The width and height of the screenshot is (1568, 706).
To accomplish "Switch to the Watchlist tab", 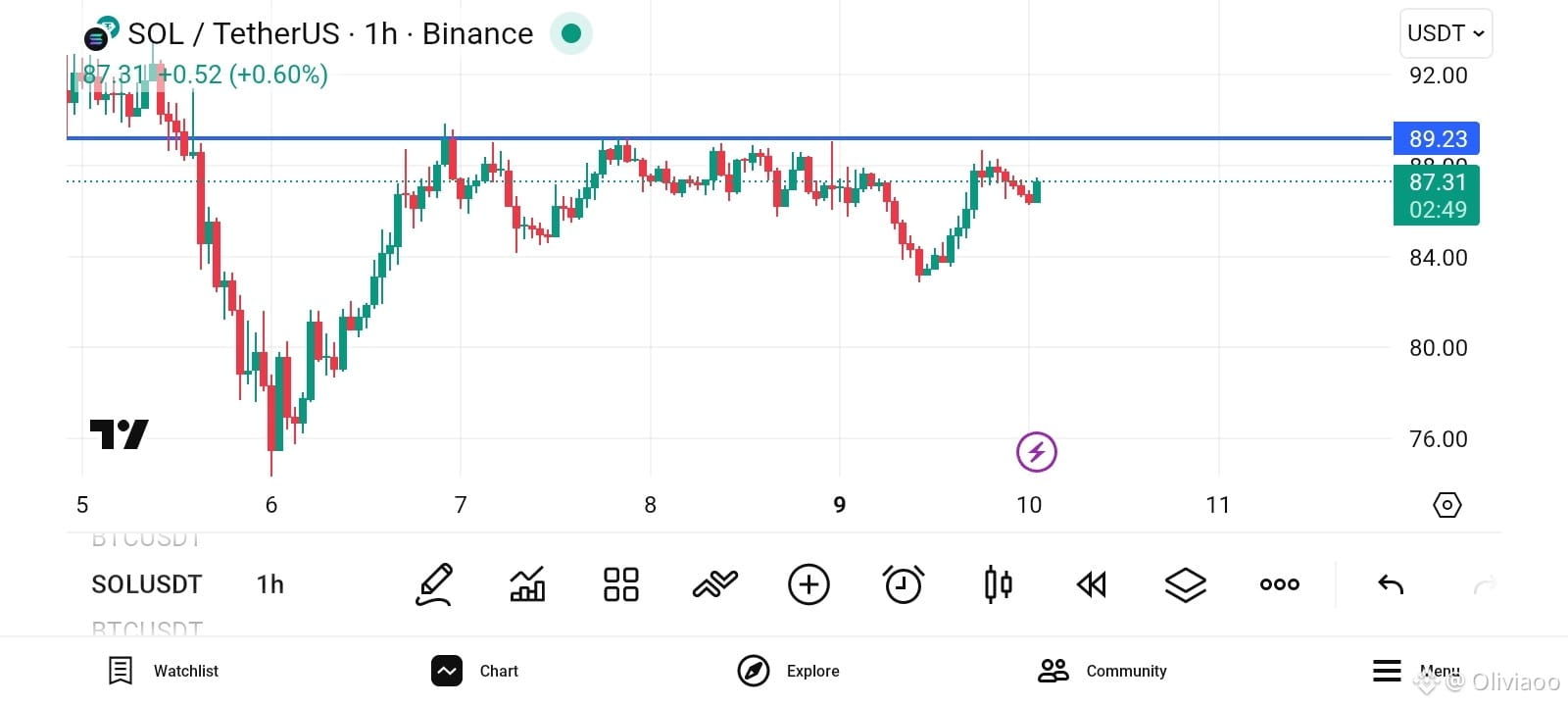I will (163, 671).
